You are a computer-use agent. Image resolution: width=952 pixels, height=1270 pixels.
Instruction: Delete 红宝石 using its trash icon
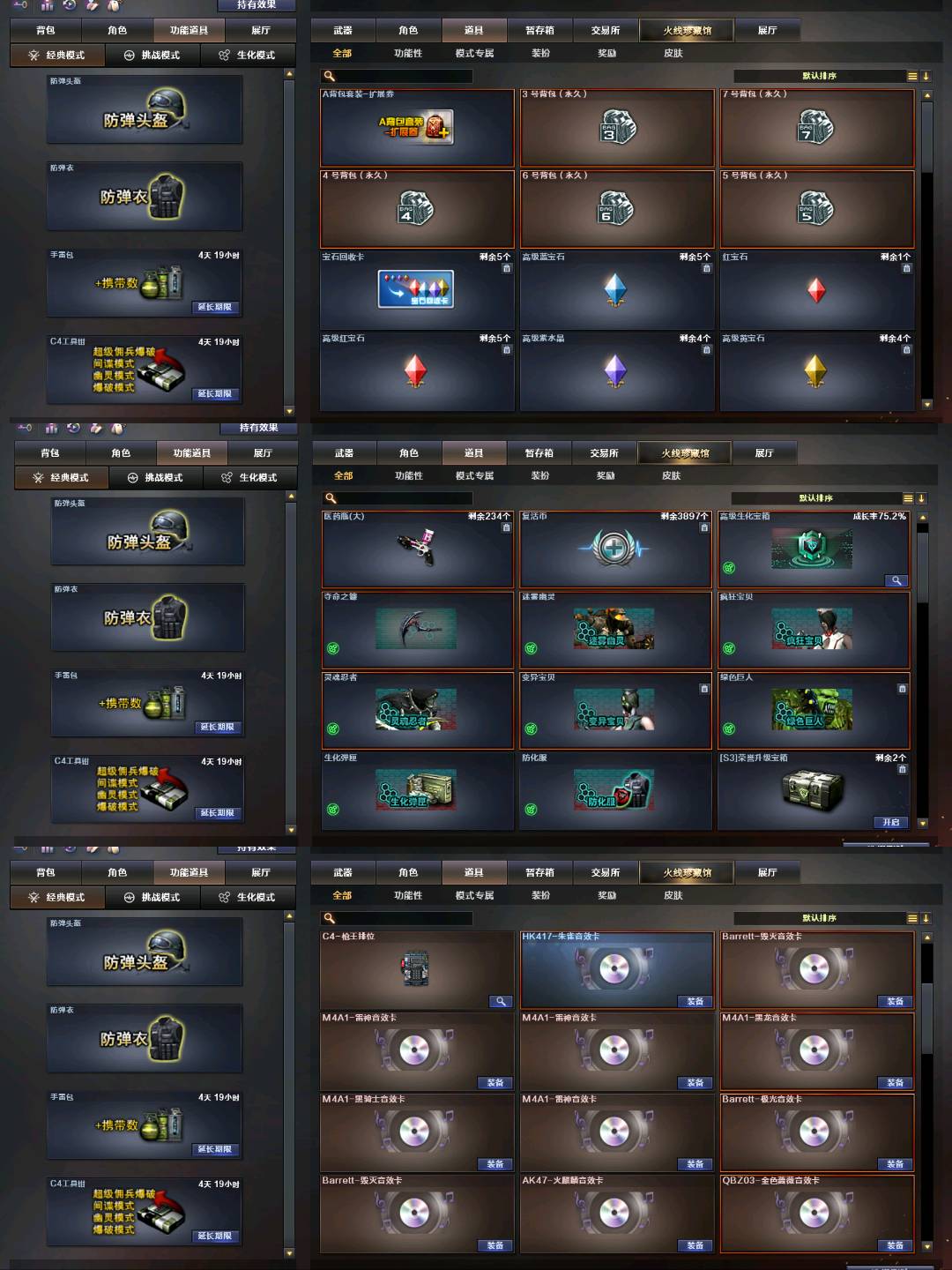click(906, 269)
